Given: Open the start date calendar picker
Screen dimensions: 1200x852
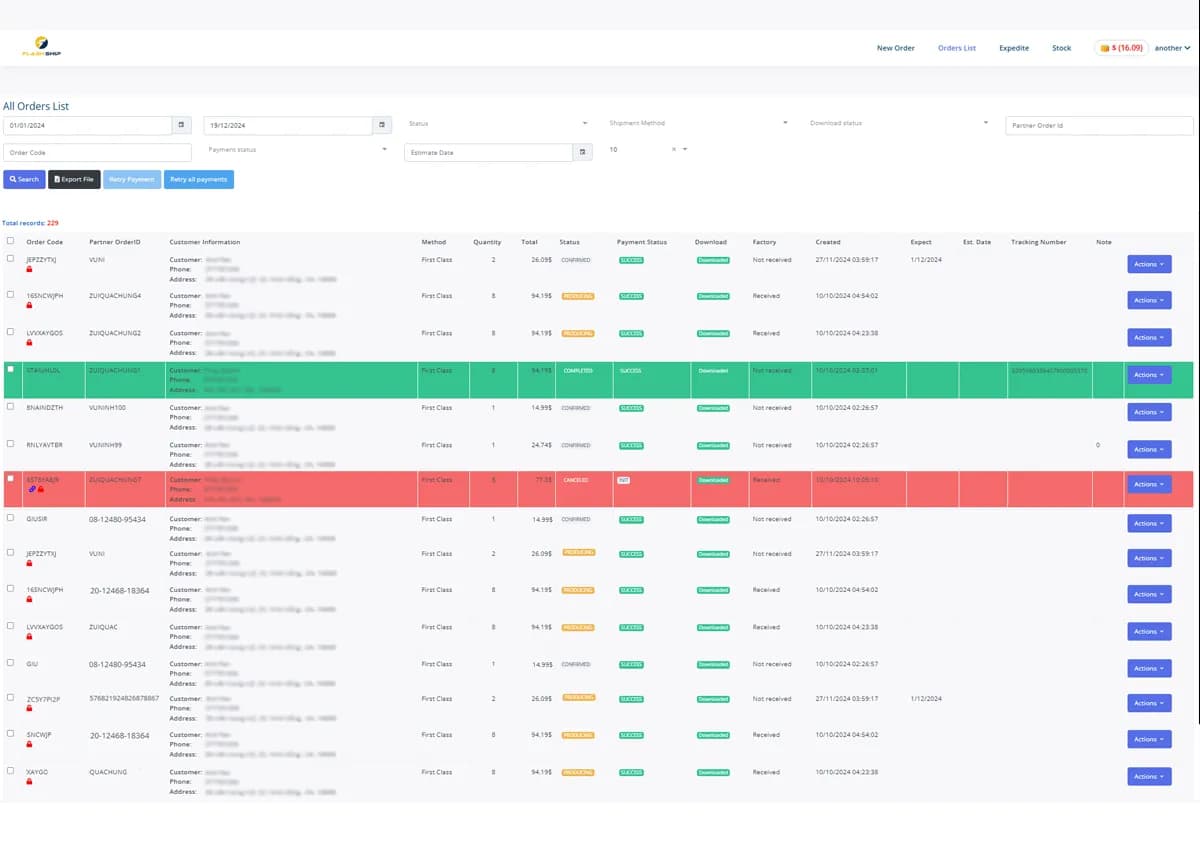Looking at the screenshot, I should tap(181, 125).
